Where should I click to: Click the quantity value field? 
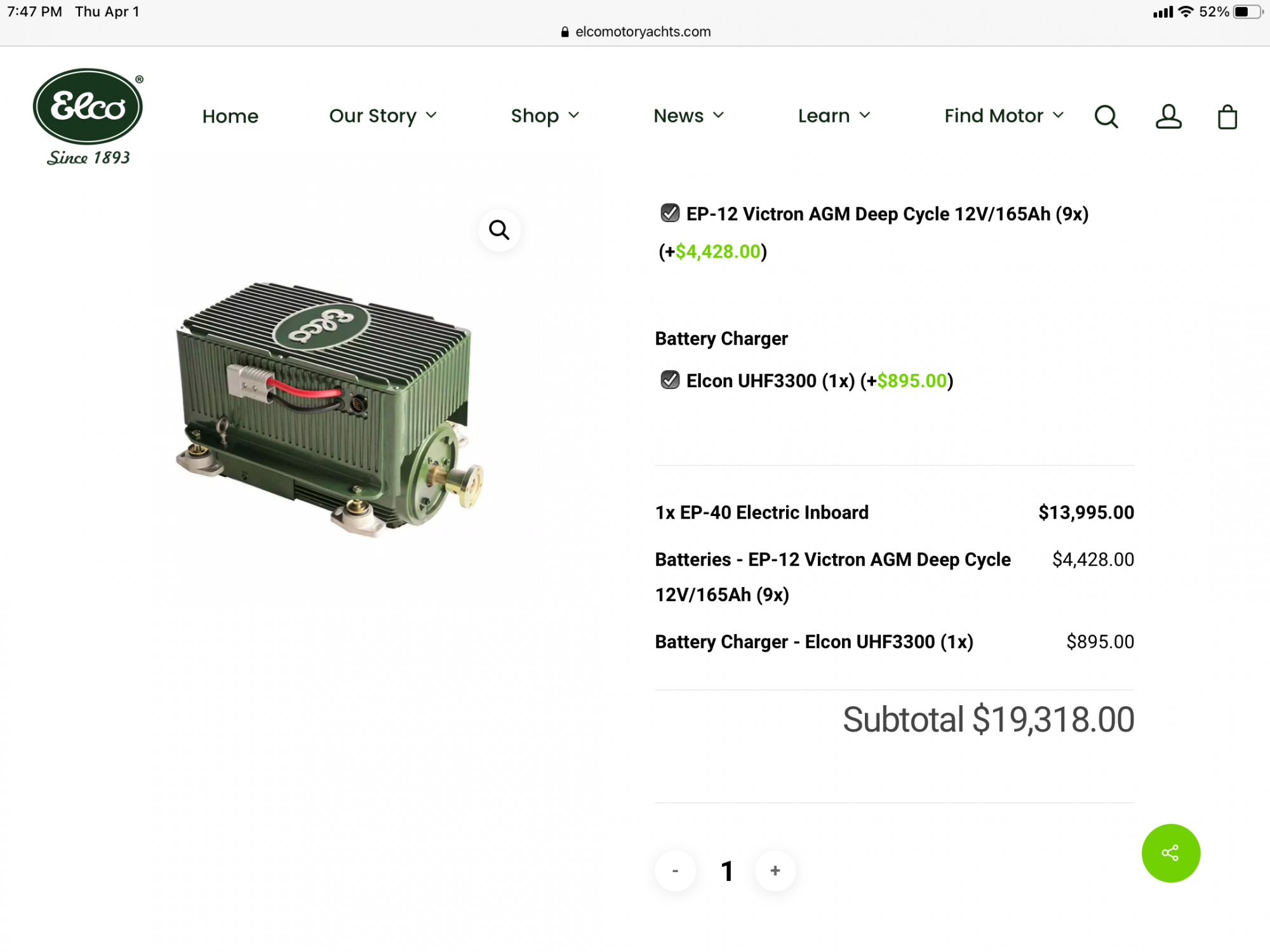click(x=726, y=871)
